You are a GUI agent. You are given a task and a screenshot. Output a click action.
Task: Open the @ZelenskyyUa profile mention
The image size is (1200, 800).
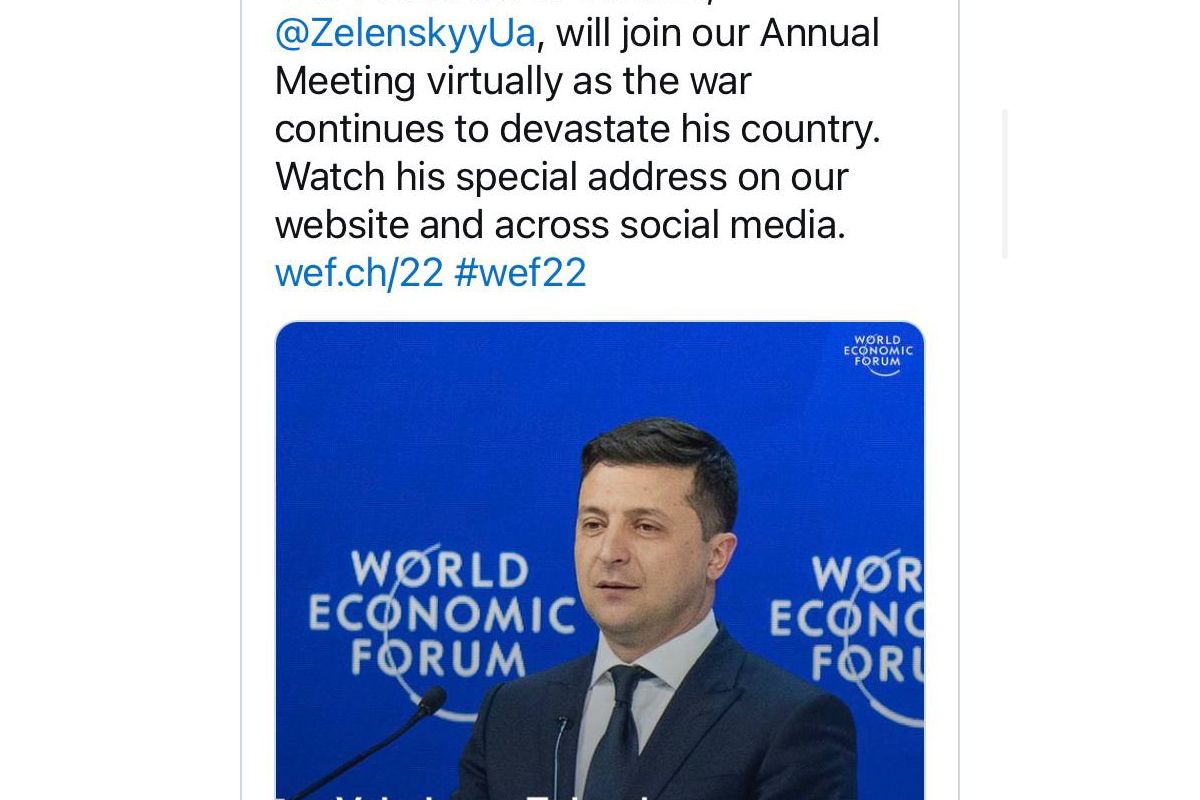coord(405,33)
